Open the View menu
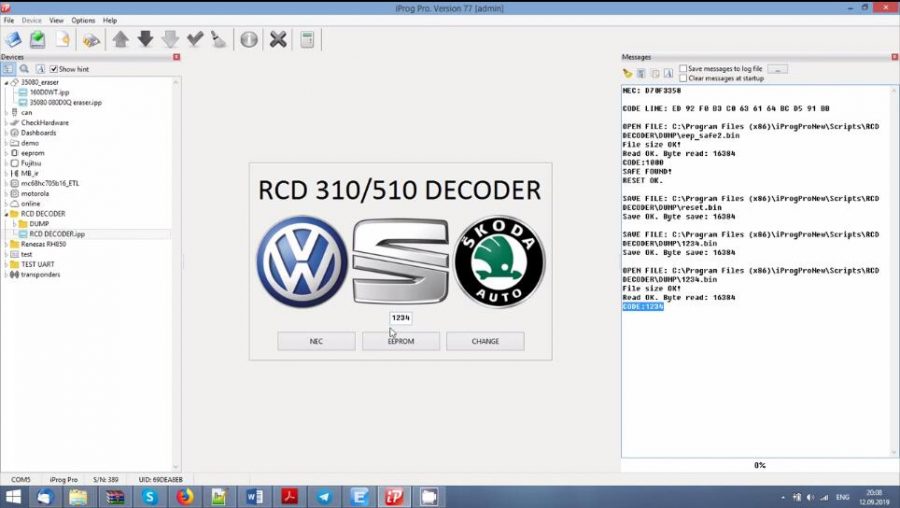The width and height of the screenshot is (900, 508). tap(56, 20)
